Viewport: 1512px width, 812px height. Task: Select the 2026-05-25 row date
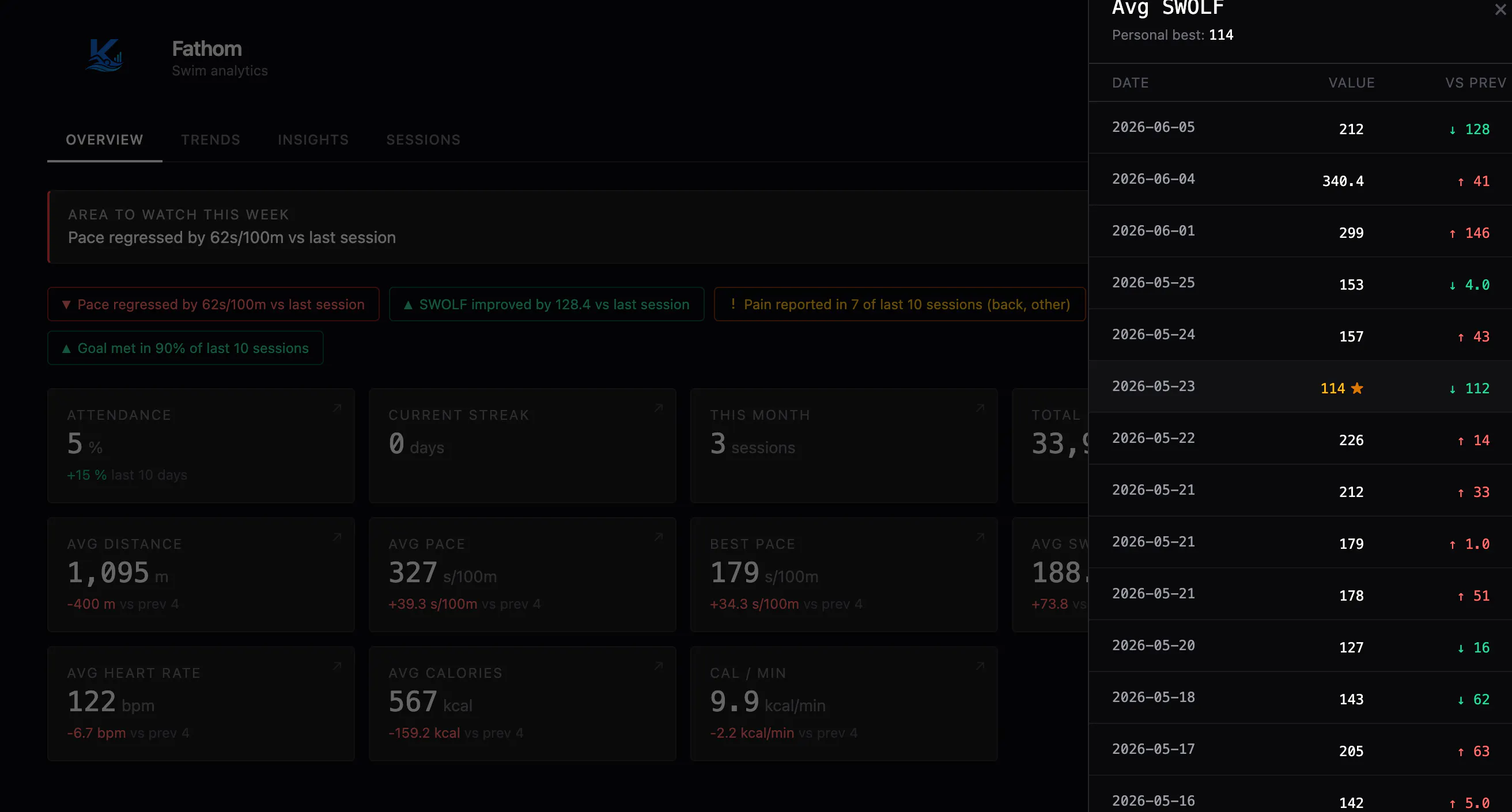(1153, 283)
